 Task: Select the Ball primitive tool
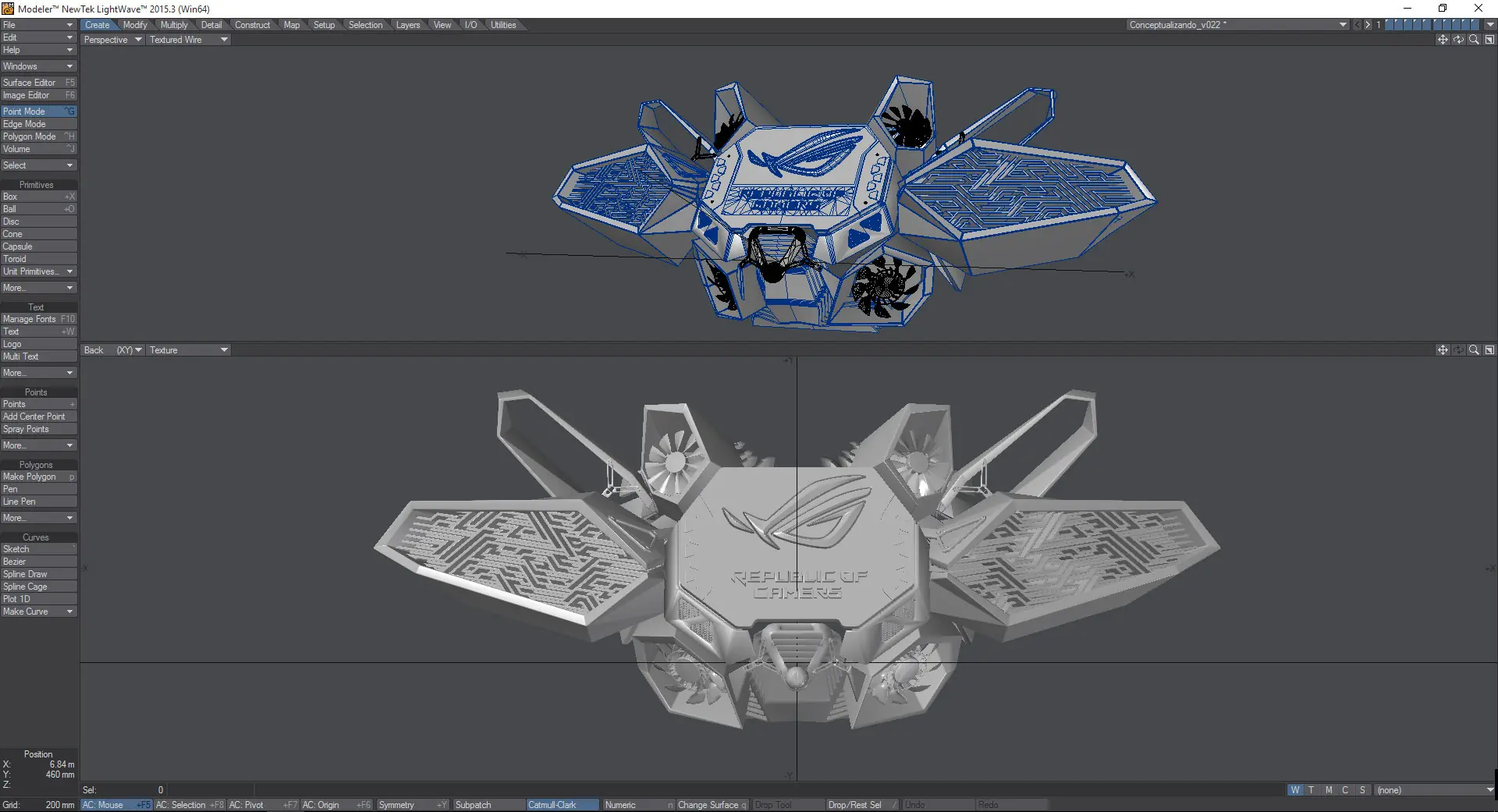[38, 209]
